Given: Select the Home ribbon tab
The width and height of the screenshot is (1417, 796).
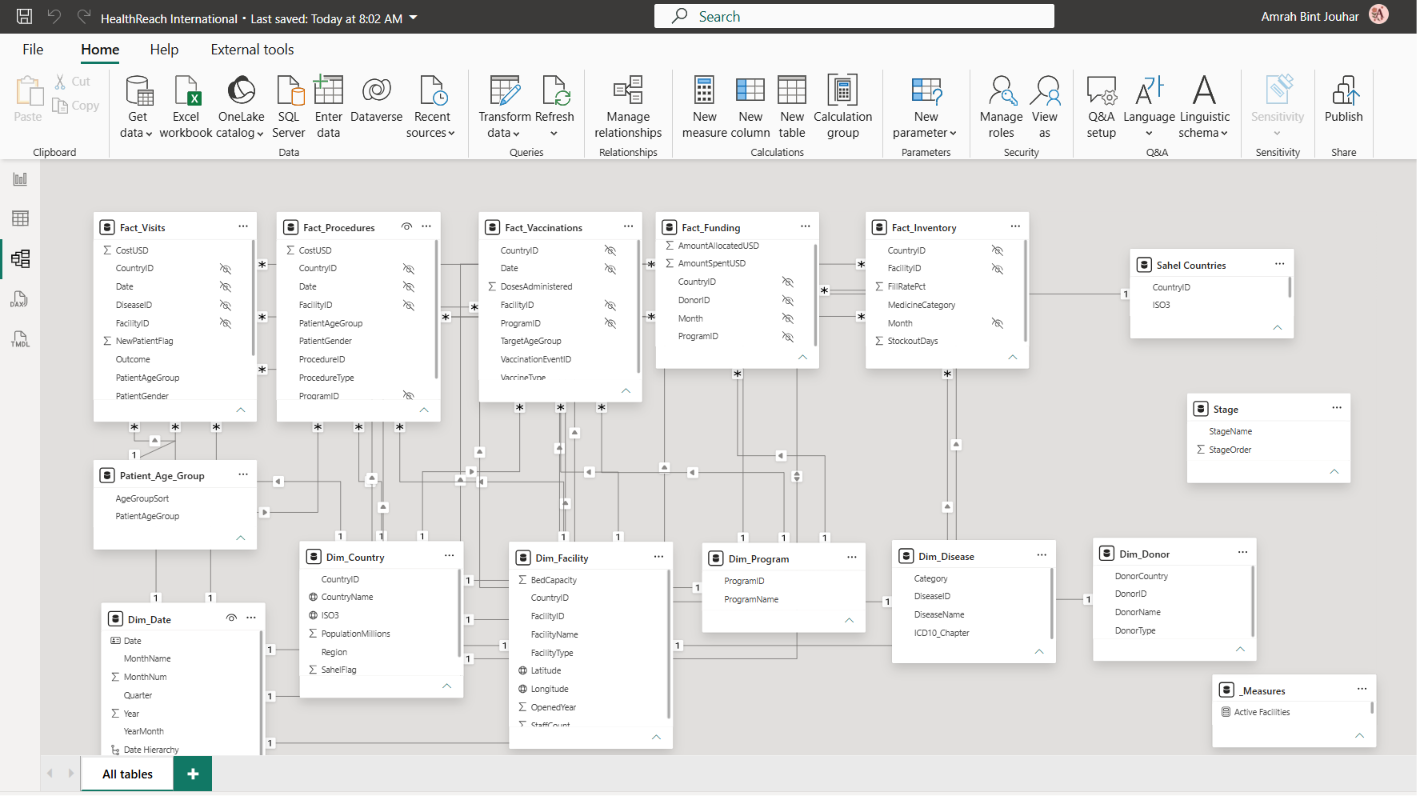Looking at the screenshot, I should (100, 49).
